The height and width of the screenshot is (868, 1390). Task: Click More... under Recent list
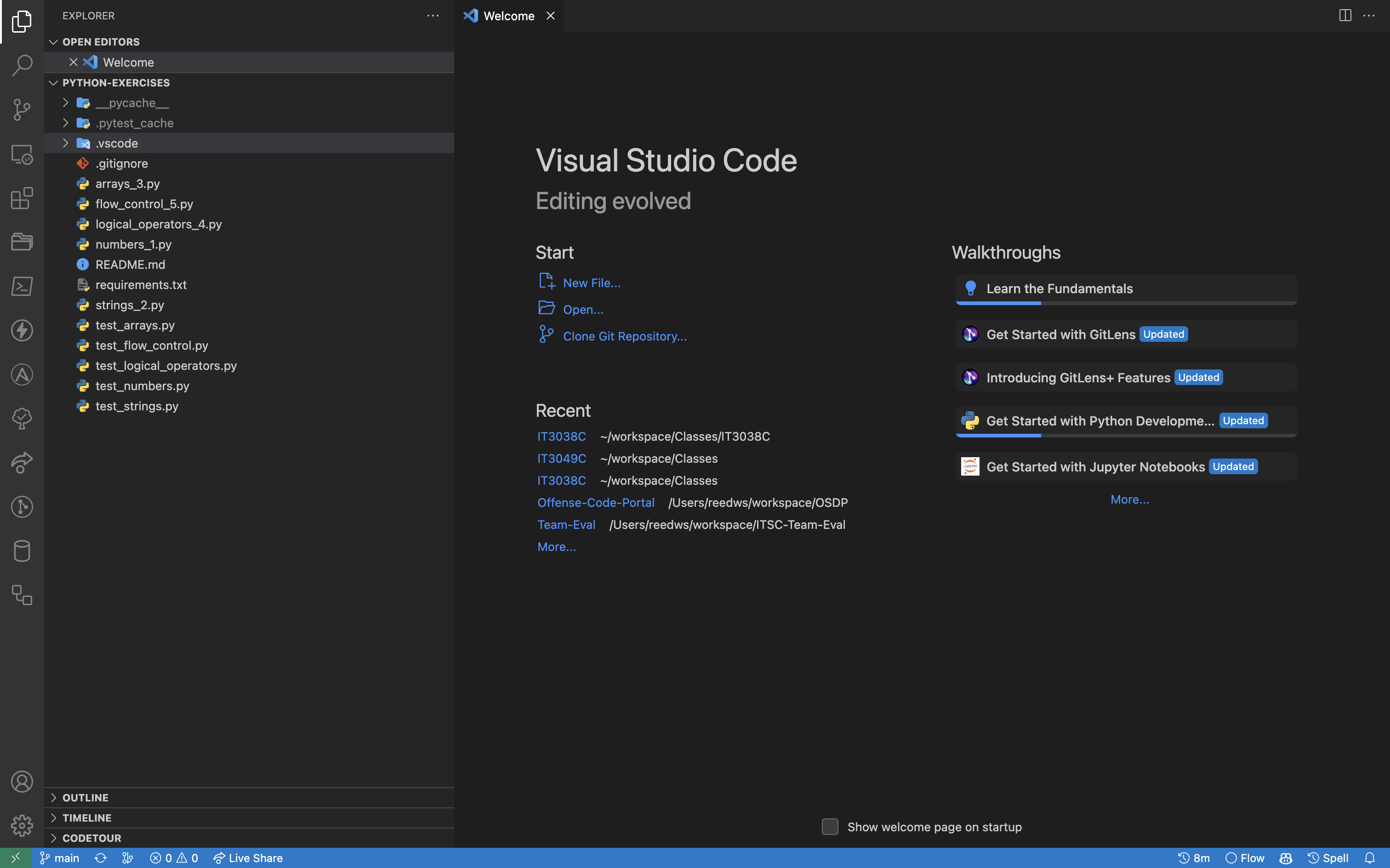(x=556, y=547)
